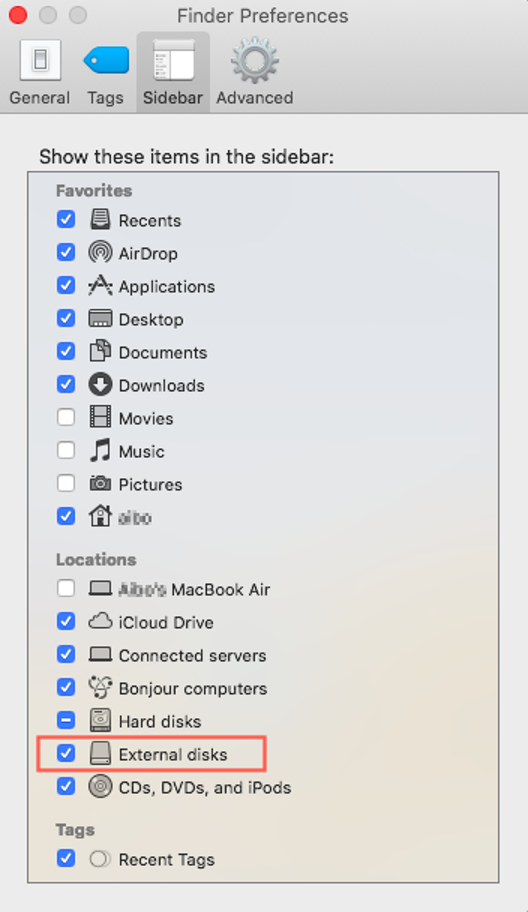Enable the Pictures checkbox

coord(66,483)
